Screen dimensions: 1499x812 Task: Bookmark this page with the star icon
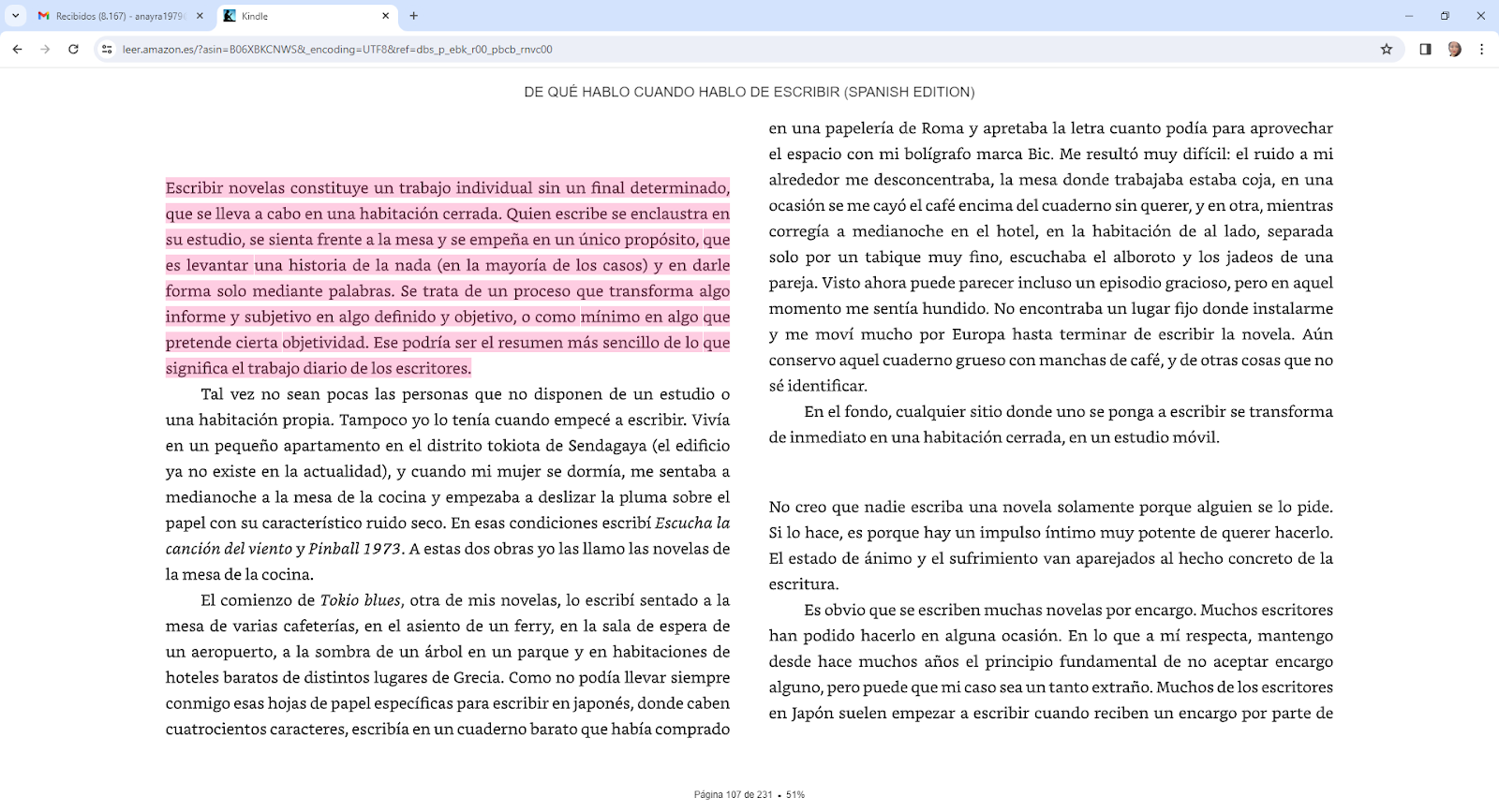(x=1387, y=49)
